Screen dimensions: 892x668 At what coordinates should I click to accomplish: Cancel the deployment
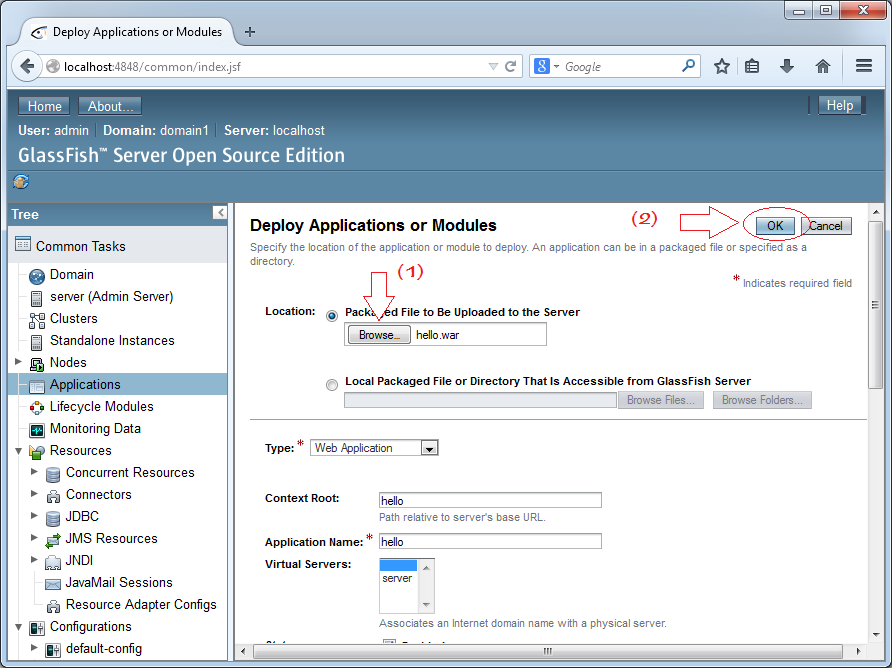826,226
